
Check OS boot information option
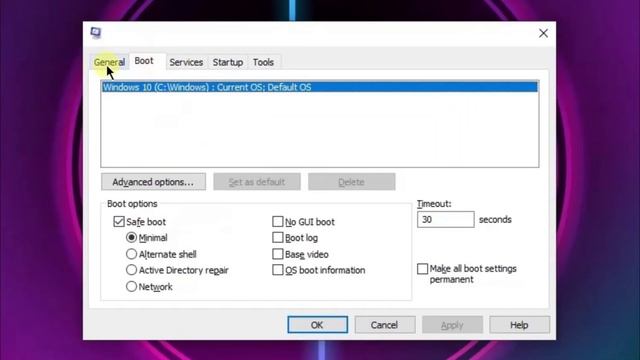point(278,270)
